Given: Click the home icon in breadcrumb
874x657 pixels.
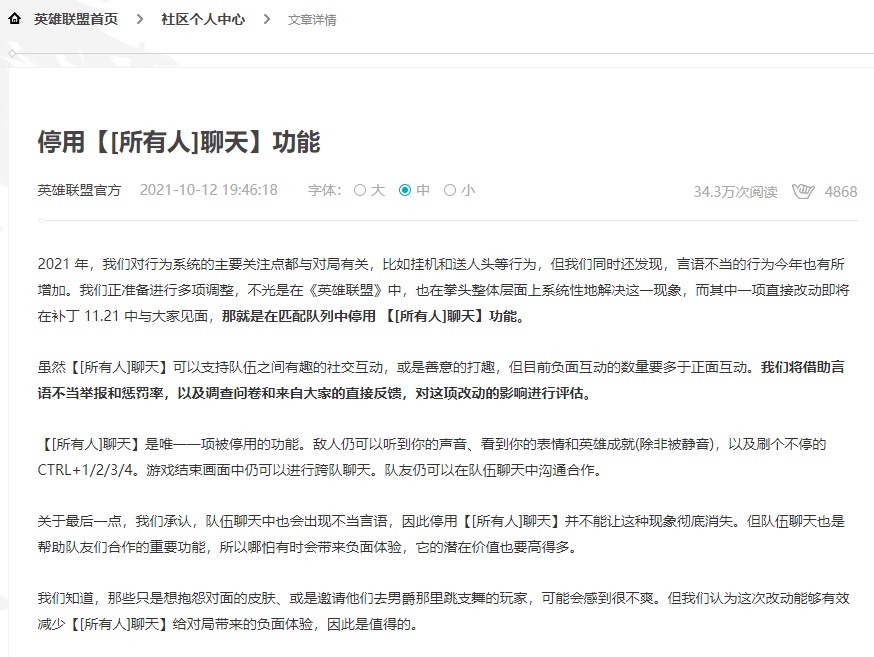Looking at the screenshot, I should (x=14, y=19).
